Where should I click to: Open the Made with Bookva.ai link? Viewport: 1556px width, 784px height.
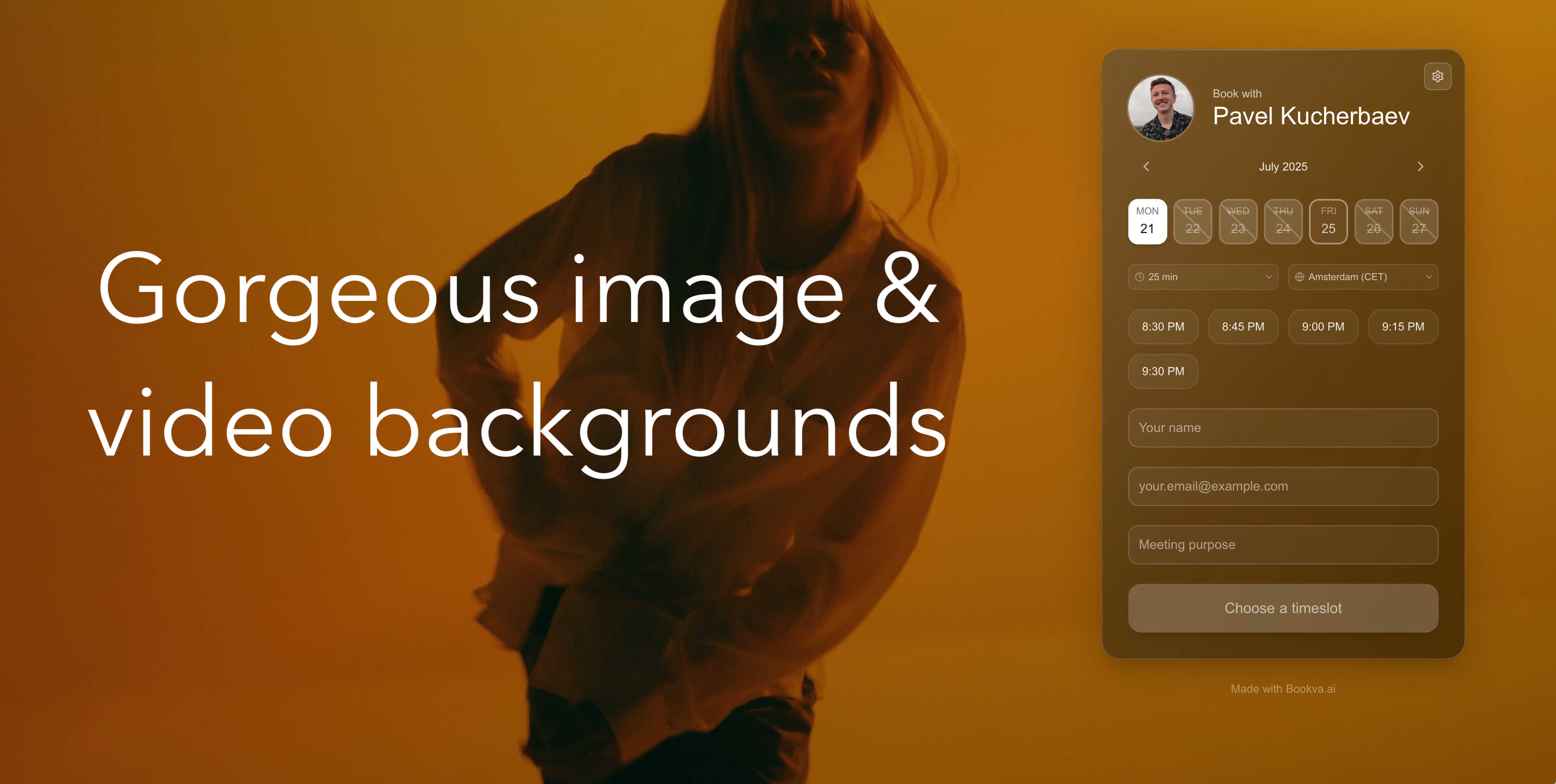coord(1282,689)
